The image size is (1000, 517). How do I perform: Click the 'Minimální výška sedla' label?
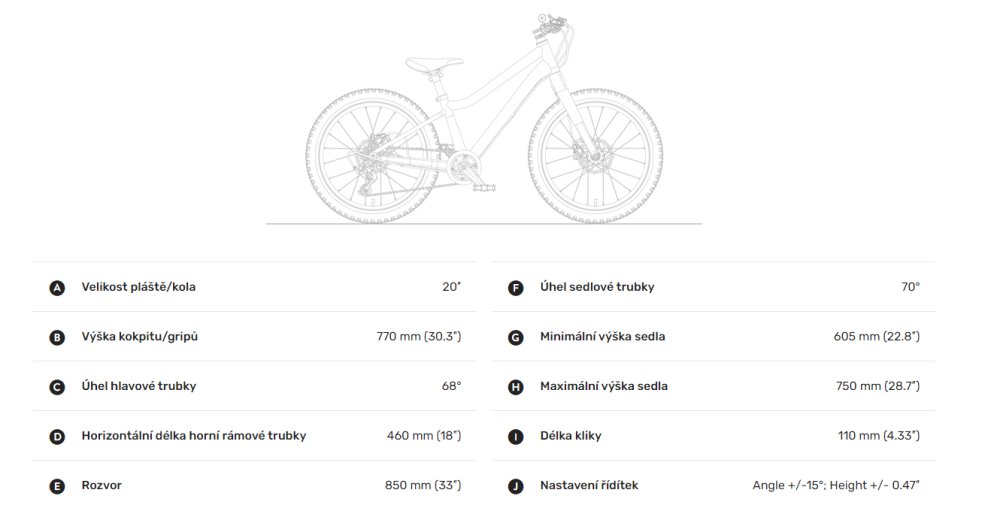(x=602, y=337)
